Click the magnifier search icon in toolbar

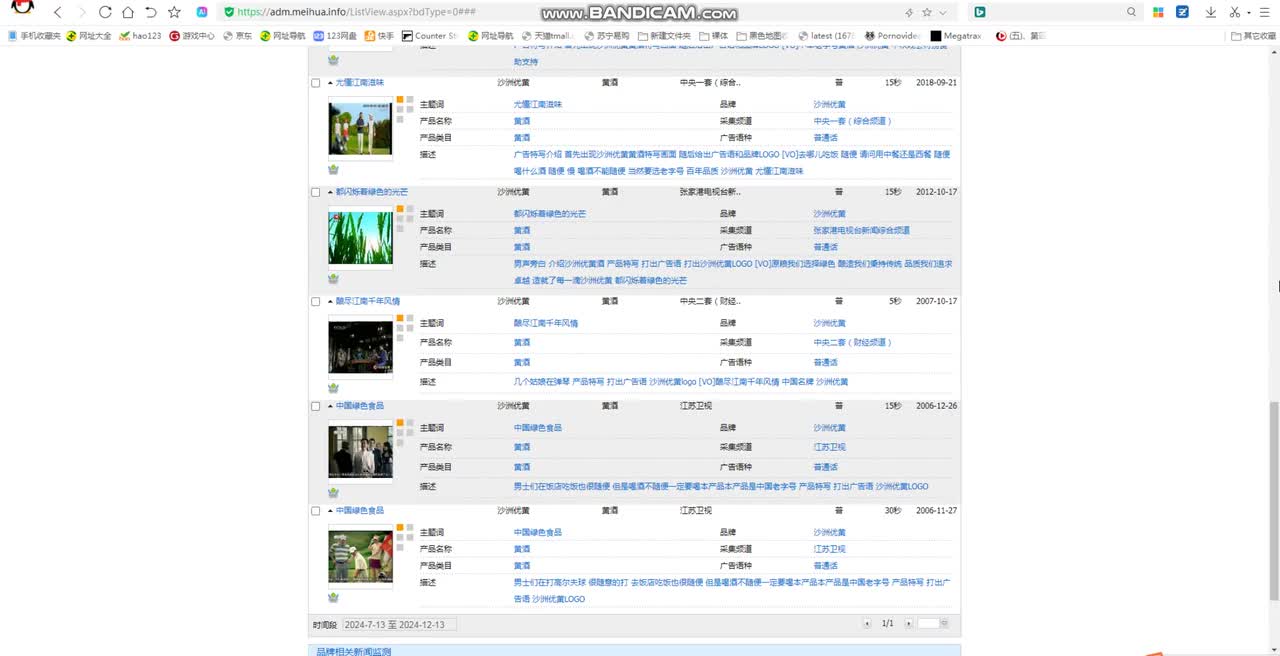pyautogui.click(x=1132, y=12)
